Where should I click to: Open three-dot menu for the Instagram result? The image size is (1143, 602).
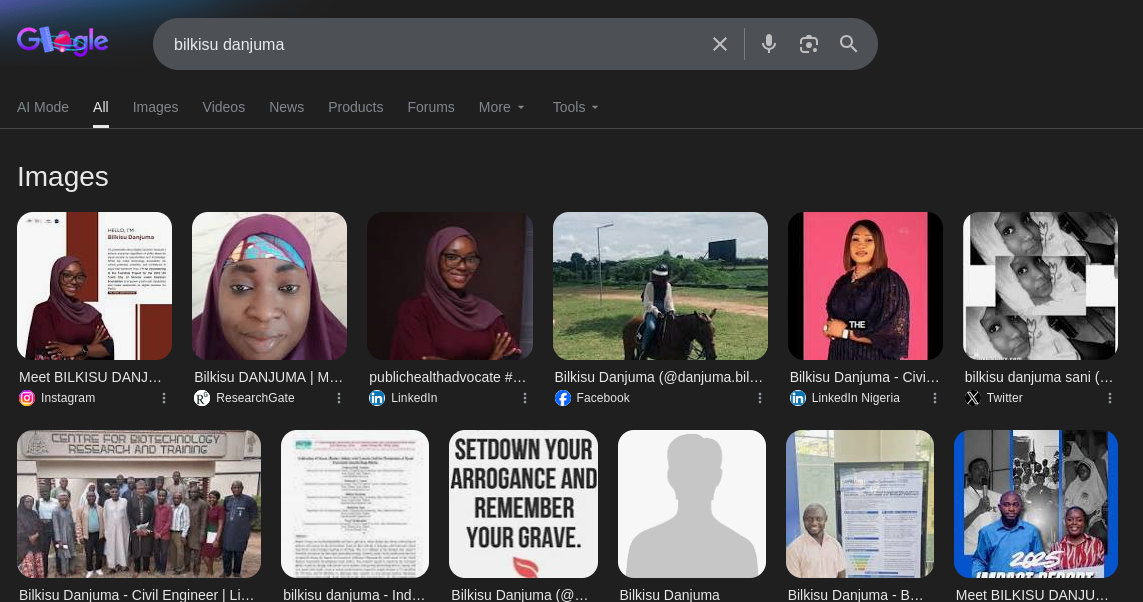[x=164, y=398]
